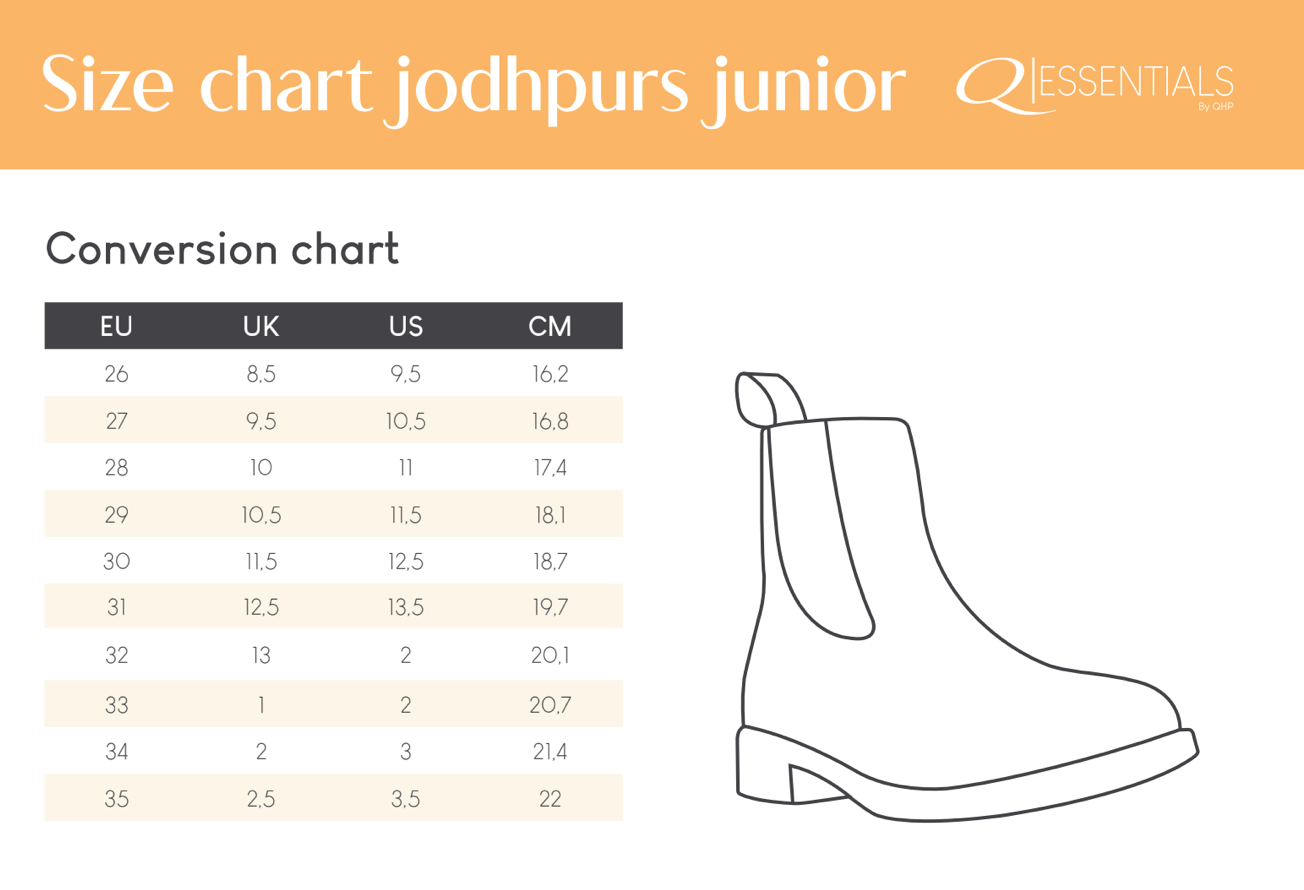Screen dimensions: 1304x890
Task: Pick EU size 29 in the table
Action: coord(117,515)
